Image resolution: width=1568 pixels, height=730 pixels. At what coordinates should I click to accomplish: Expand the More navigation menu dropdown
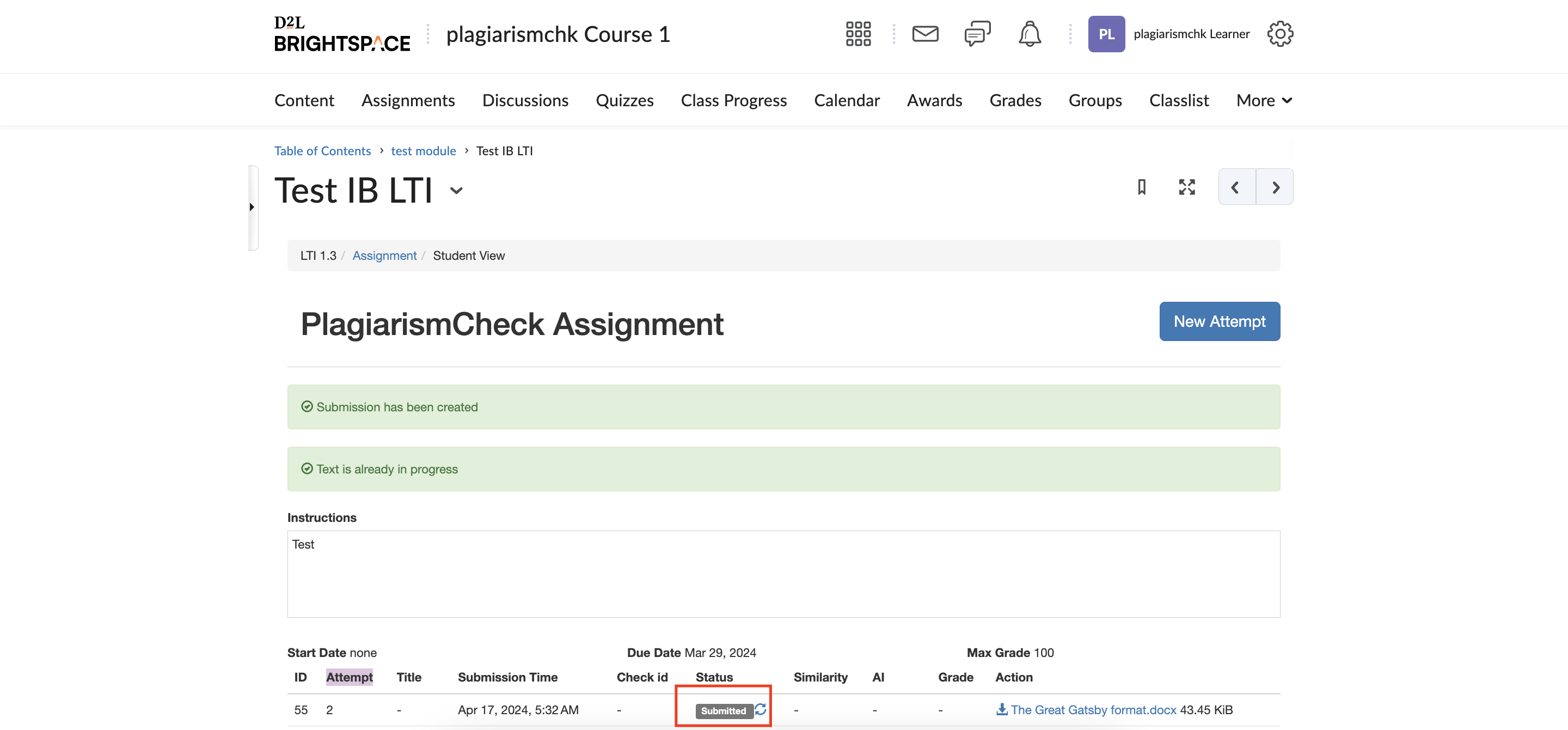tap(1263, 99)
